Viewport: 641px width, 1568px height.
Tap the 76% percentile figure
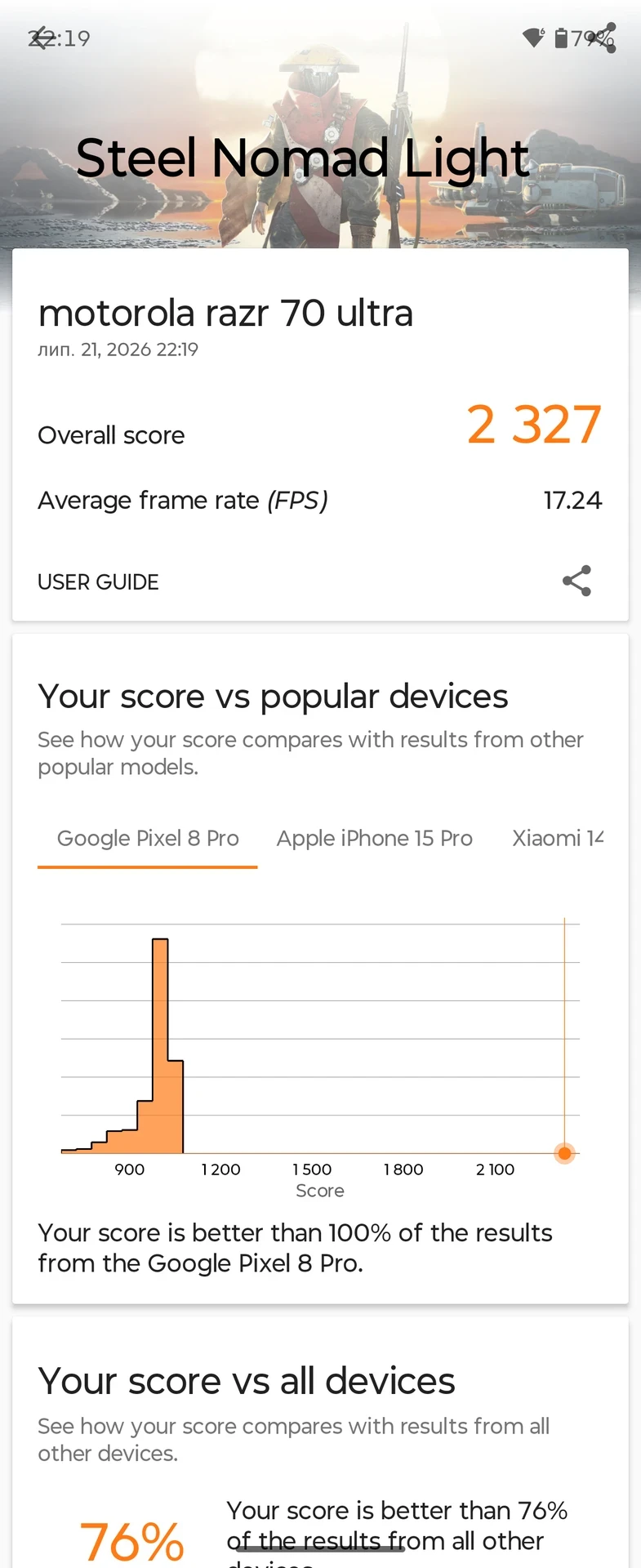pyautogui.click(x=132, y=1541)
